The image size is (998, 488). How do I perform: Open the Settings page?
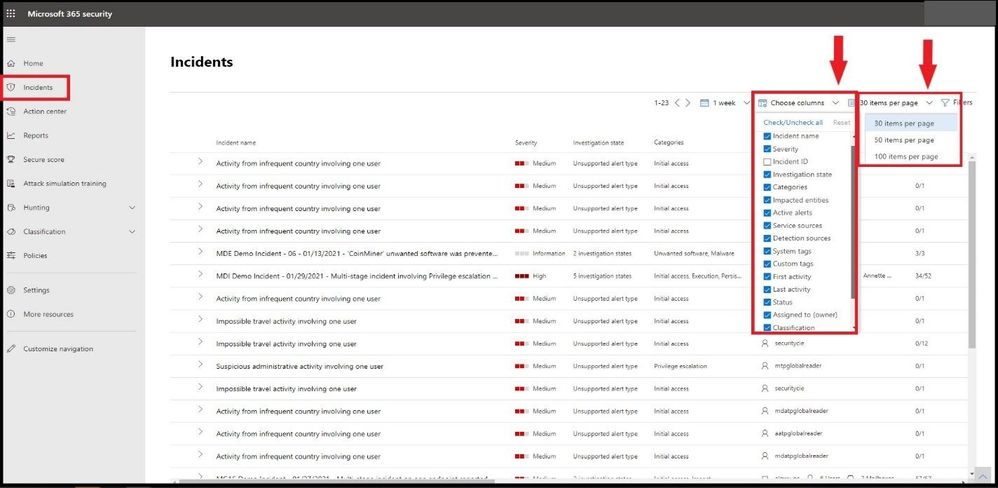pyautogui.click(x=36, y=290)
